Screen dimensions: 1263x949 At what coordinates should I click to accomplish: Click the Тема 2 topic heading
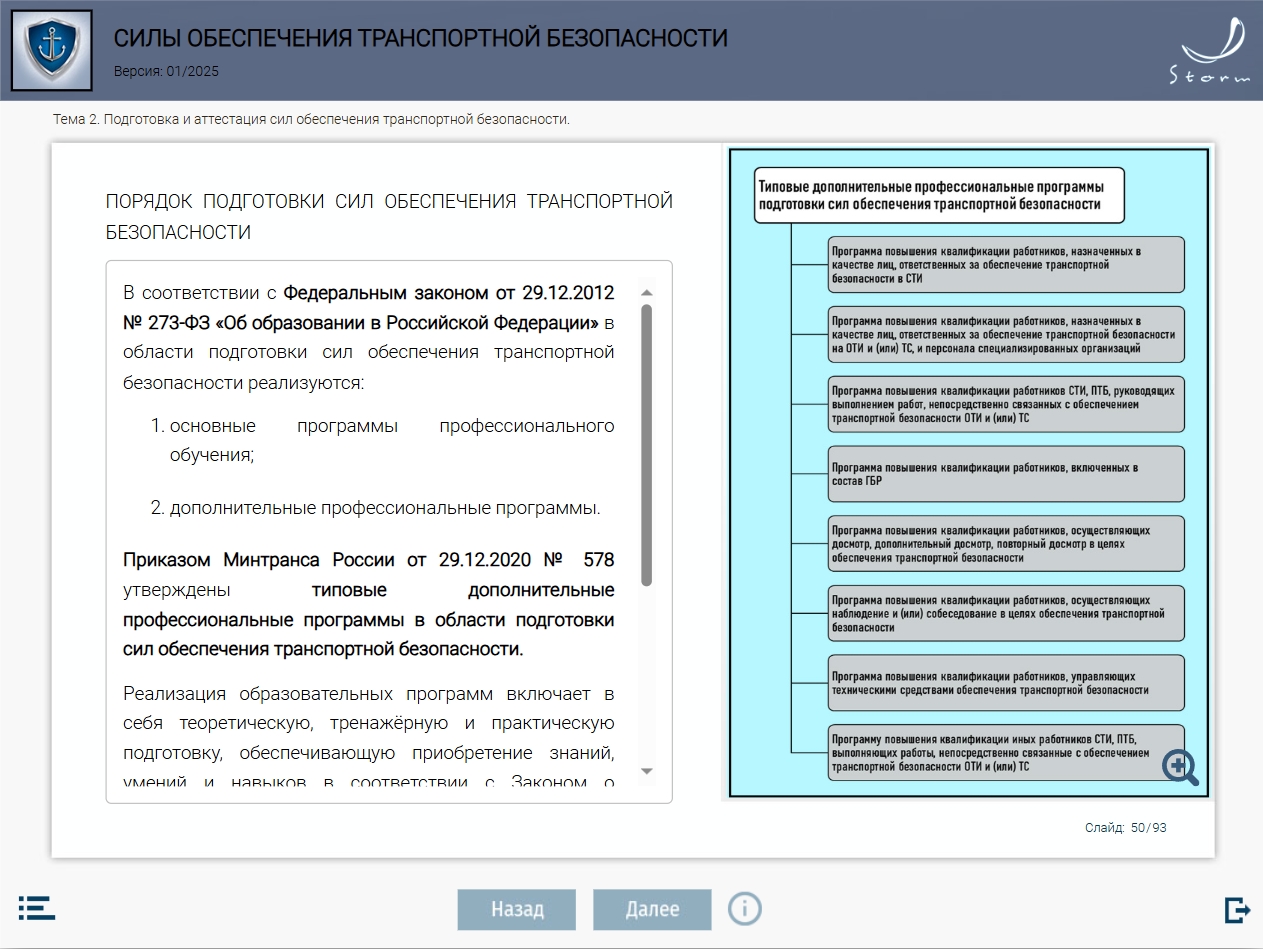pyautogui.click(x=311, y=119)
